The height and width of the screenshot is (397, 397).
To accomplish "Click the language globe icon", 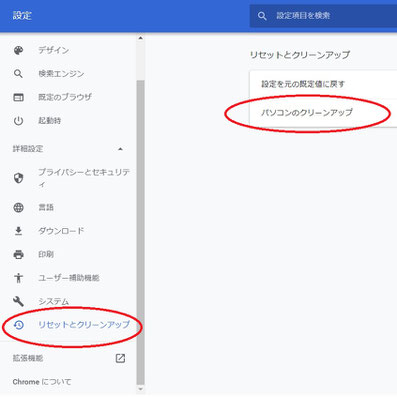I will point(18,207).
